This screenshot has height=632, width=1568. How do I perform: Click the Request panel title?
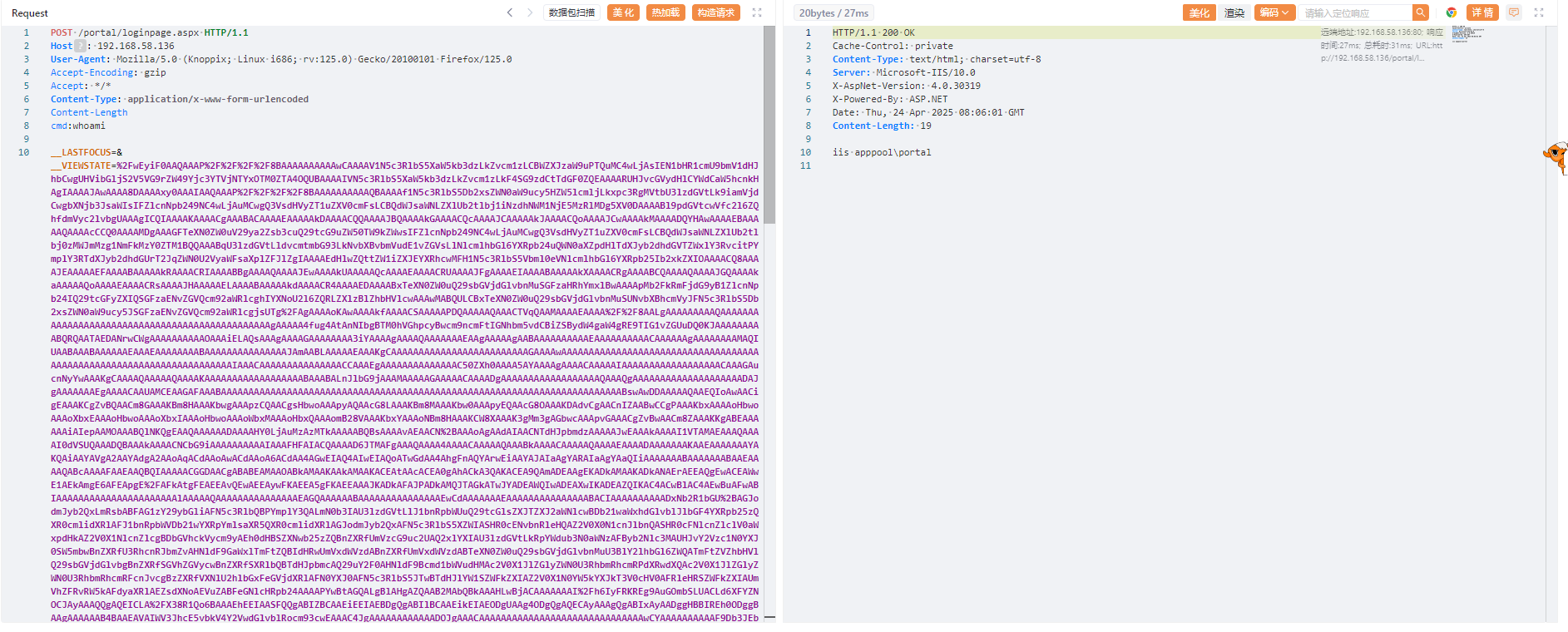coord(30,13)
